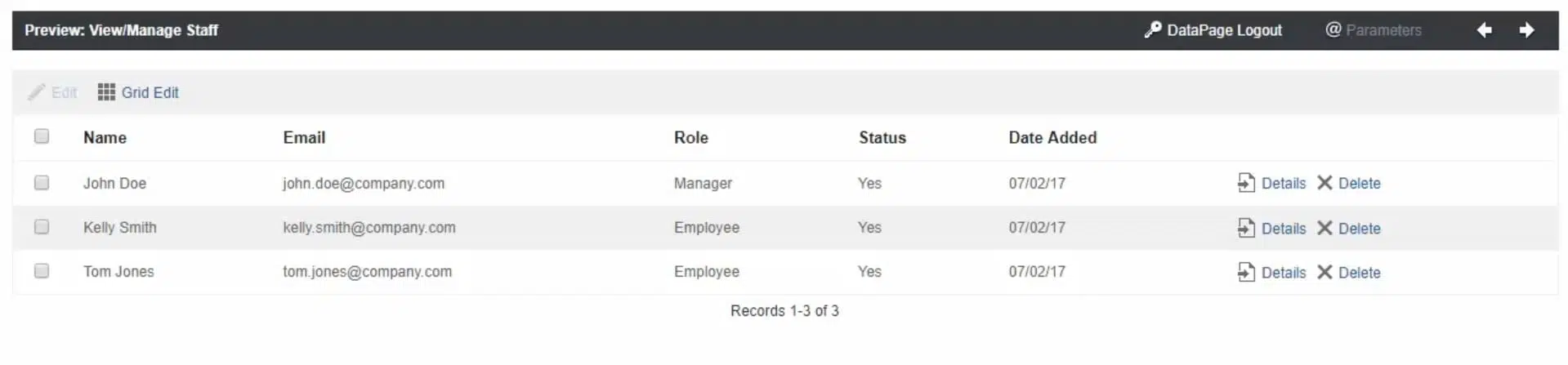Click the DataPage Logout link
Viewport: 1568px width, 365px height.
[1224, 30]
